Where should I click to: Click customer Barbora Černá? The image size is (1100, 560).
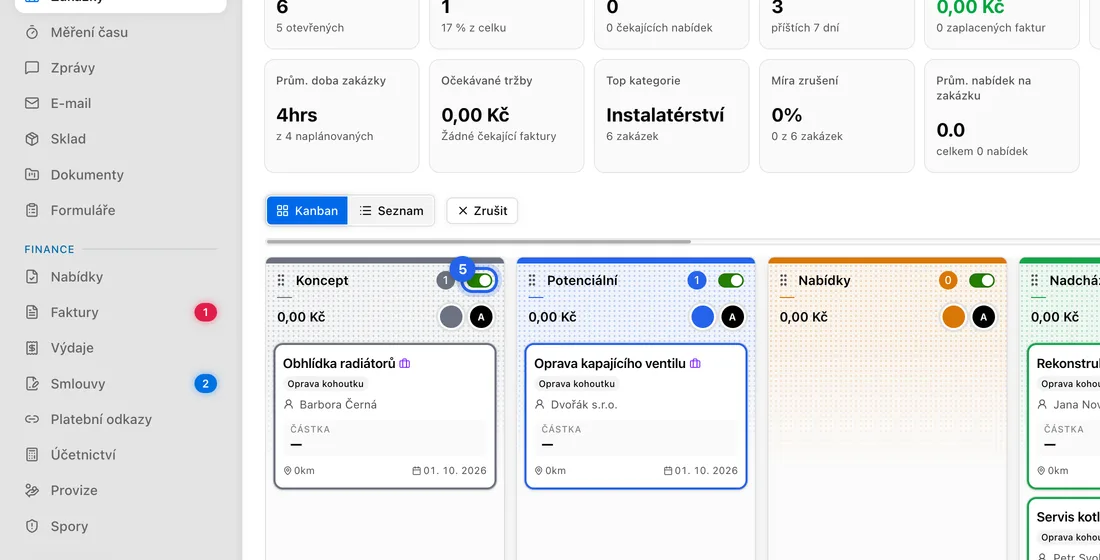point(338,405)
